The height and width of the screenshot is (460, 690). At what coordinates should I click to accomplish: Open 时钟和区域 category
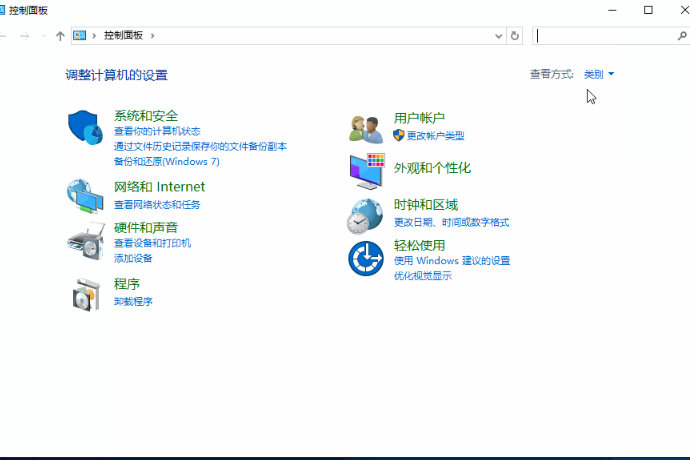pos(426,205)
